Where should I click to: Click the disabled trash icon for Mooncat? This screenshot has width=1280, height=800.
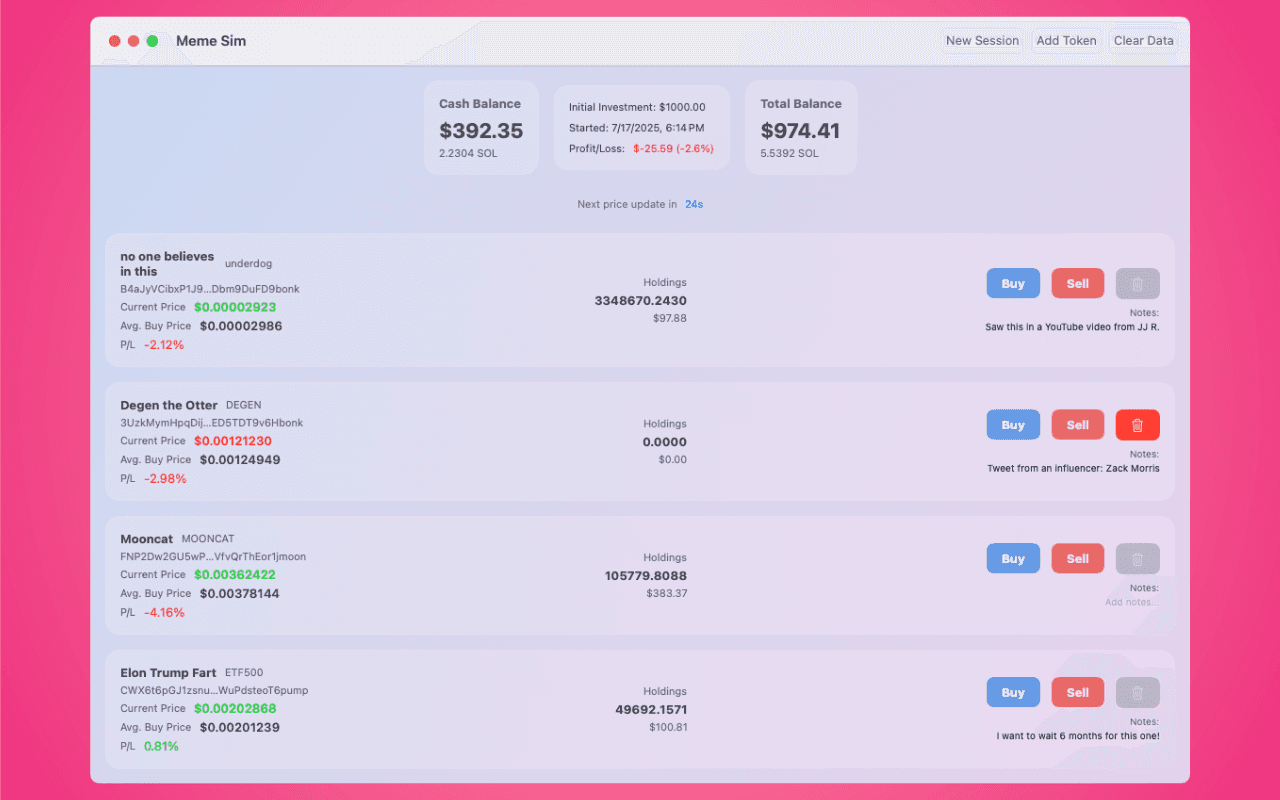[1137, 558]
